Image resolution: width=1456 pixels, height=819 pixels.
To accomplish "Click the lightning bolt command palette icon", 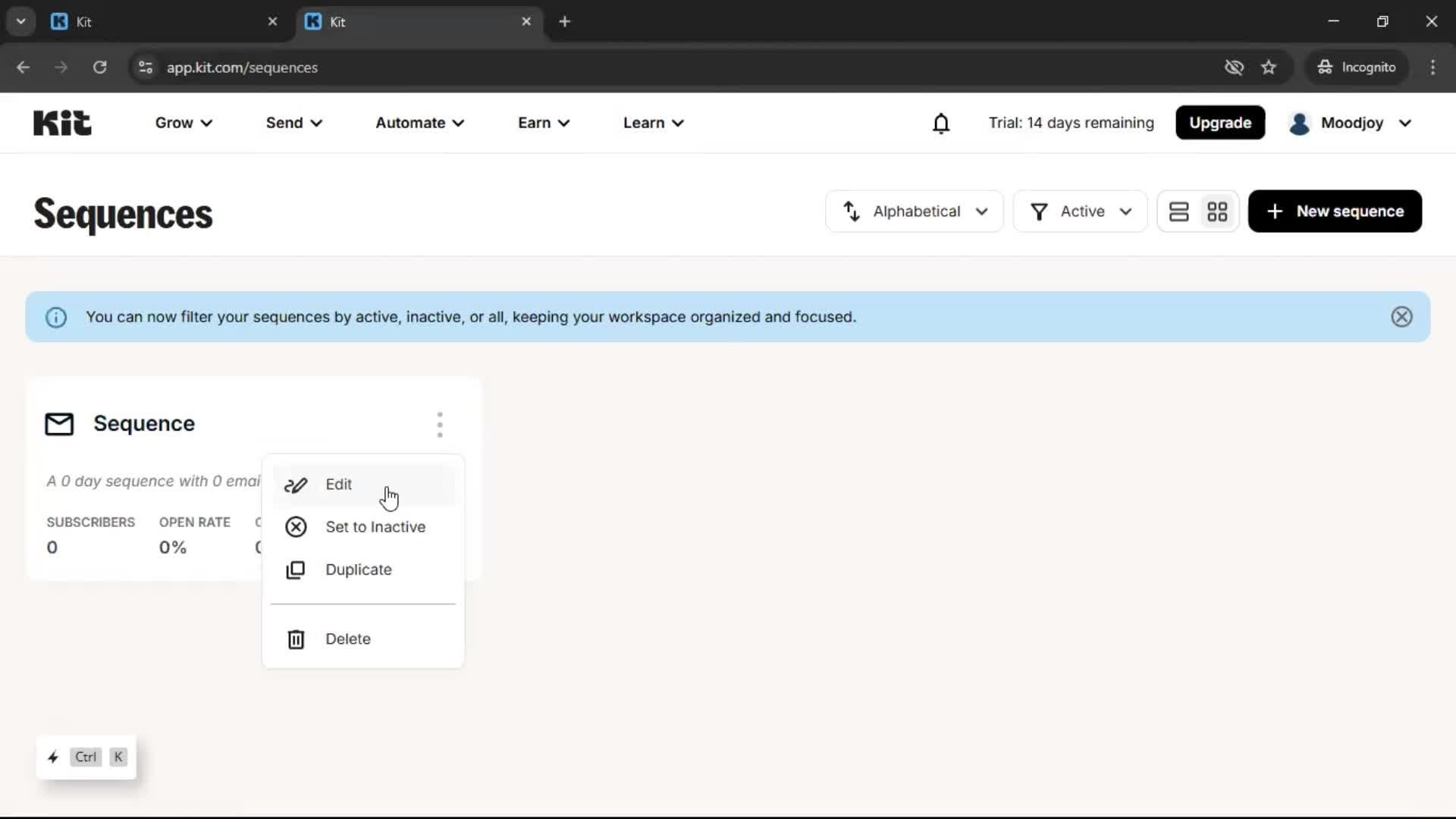I will point(52,756).
